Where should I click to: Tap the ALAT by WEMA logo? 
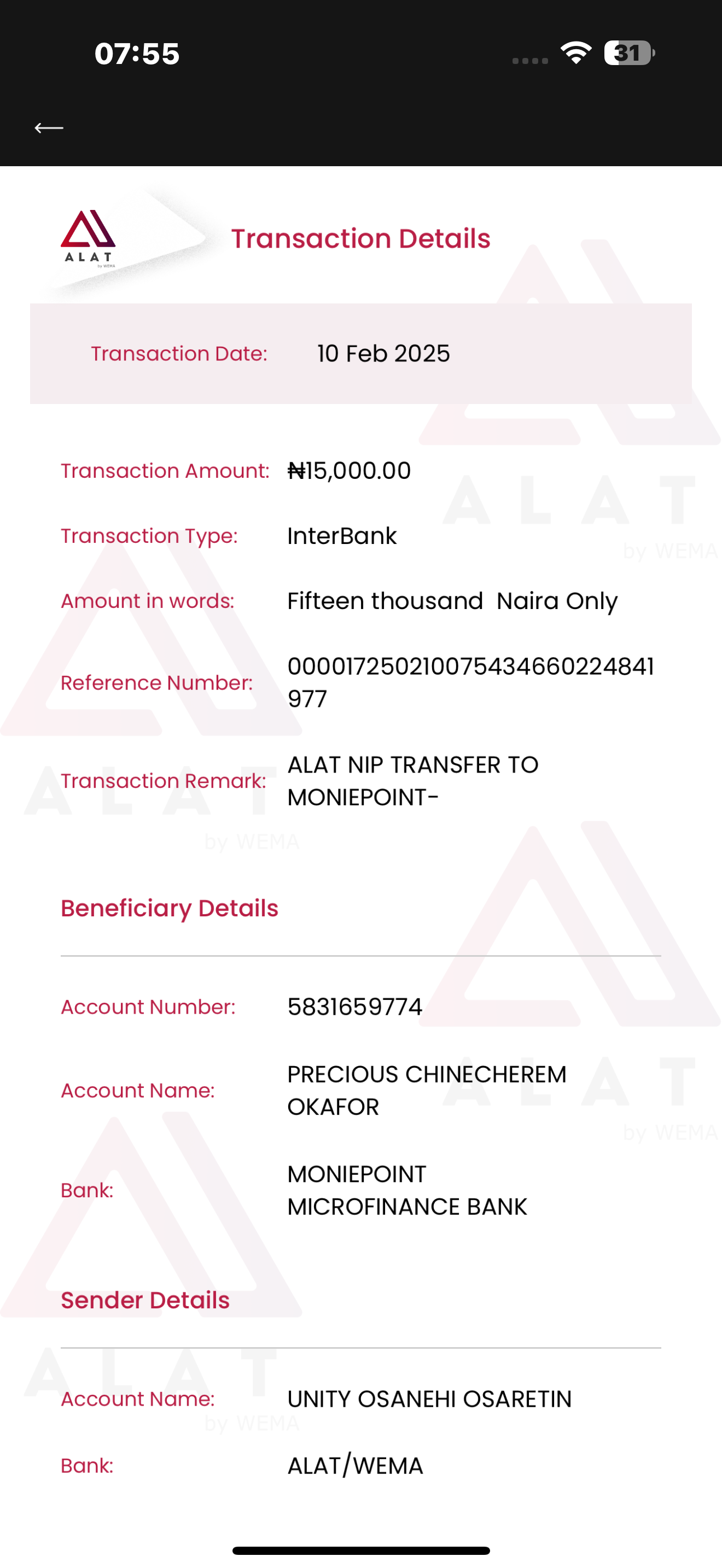pos(88,238)
